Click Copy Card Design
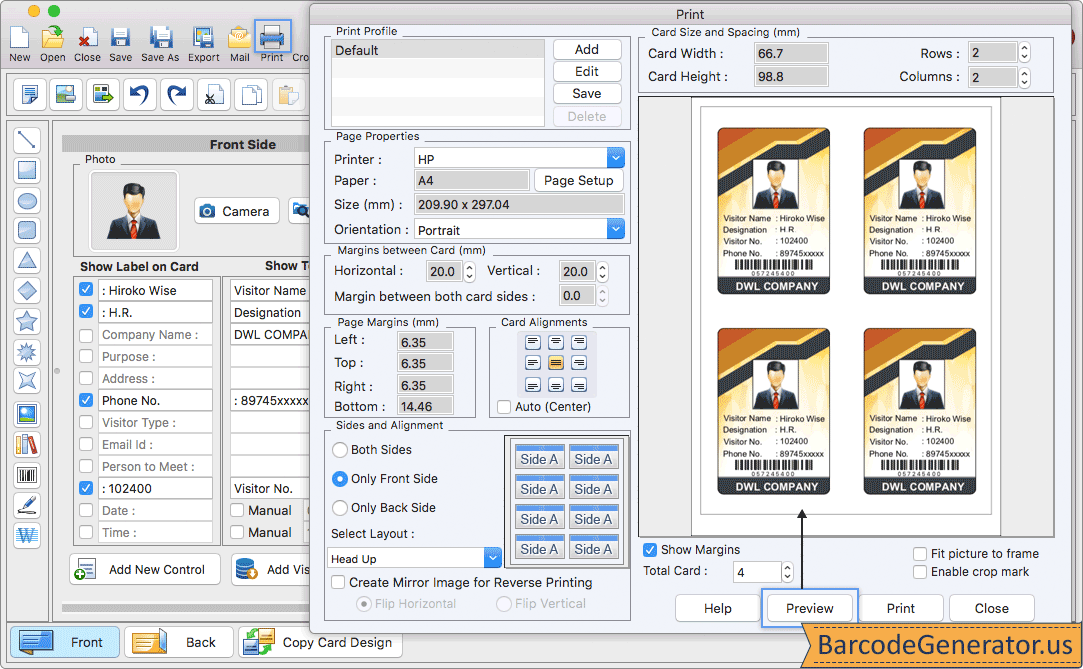 (320, 642)
